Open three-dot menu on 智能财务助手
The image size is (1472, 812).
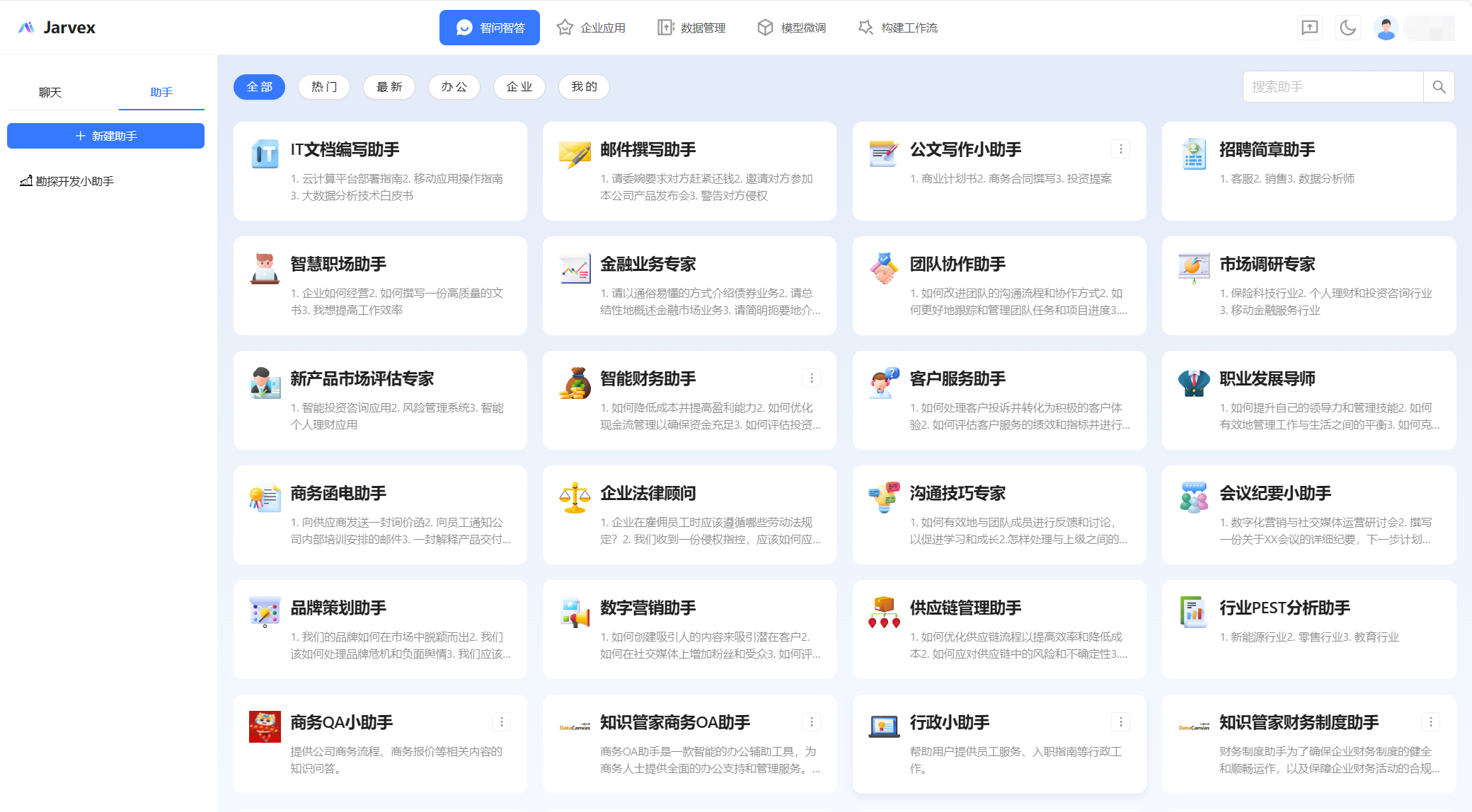[x=811, y=378]
